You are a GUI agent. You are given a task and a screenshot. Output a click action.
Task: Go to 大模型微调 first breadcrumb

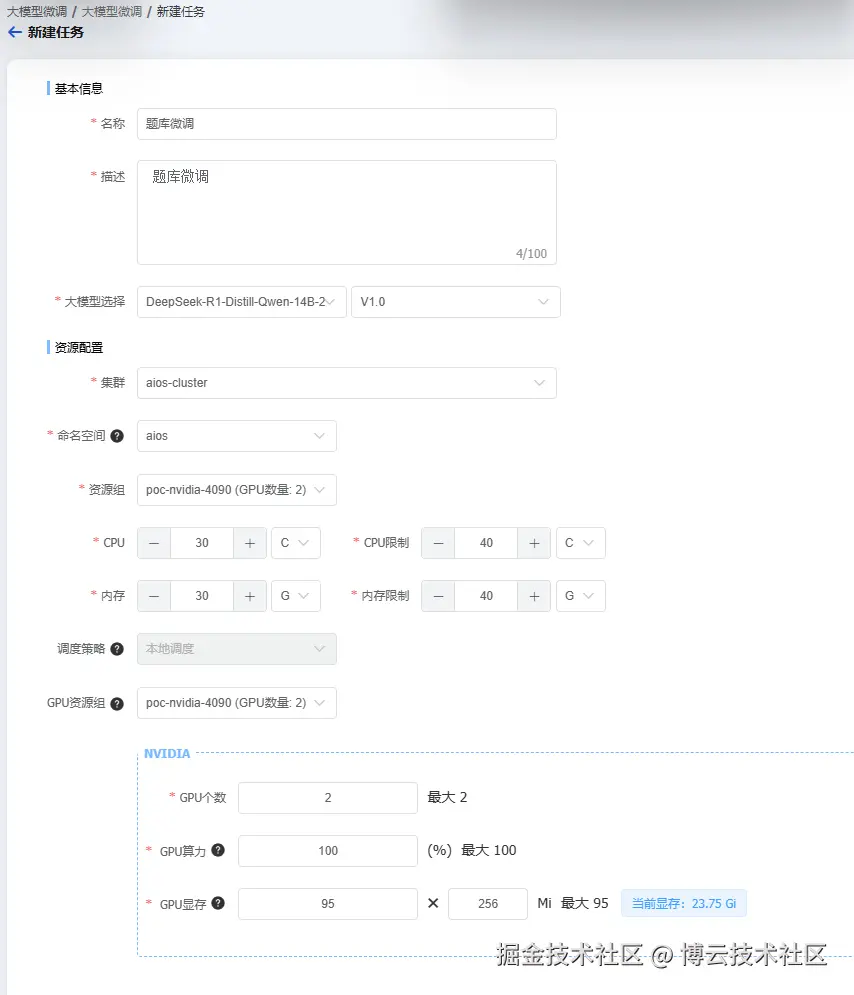tap(37, 12)
